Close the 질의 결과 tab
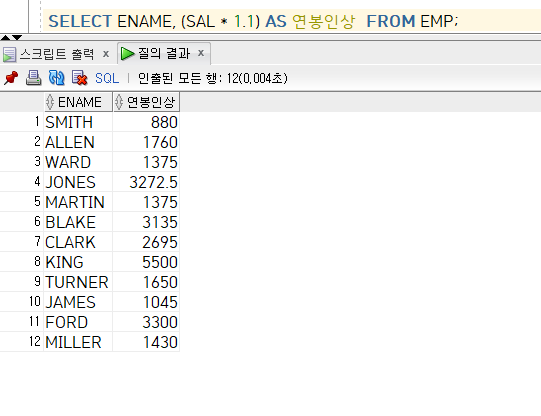541x416 pixels. 201,53
